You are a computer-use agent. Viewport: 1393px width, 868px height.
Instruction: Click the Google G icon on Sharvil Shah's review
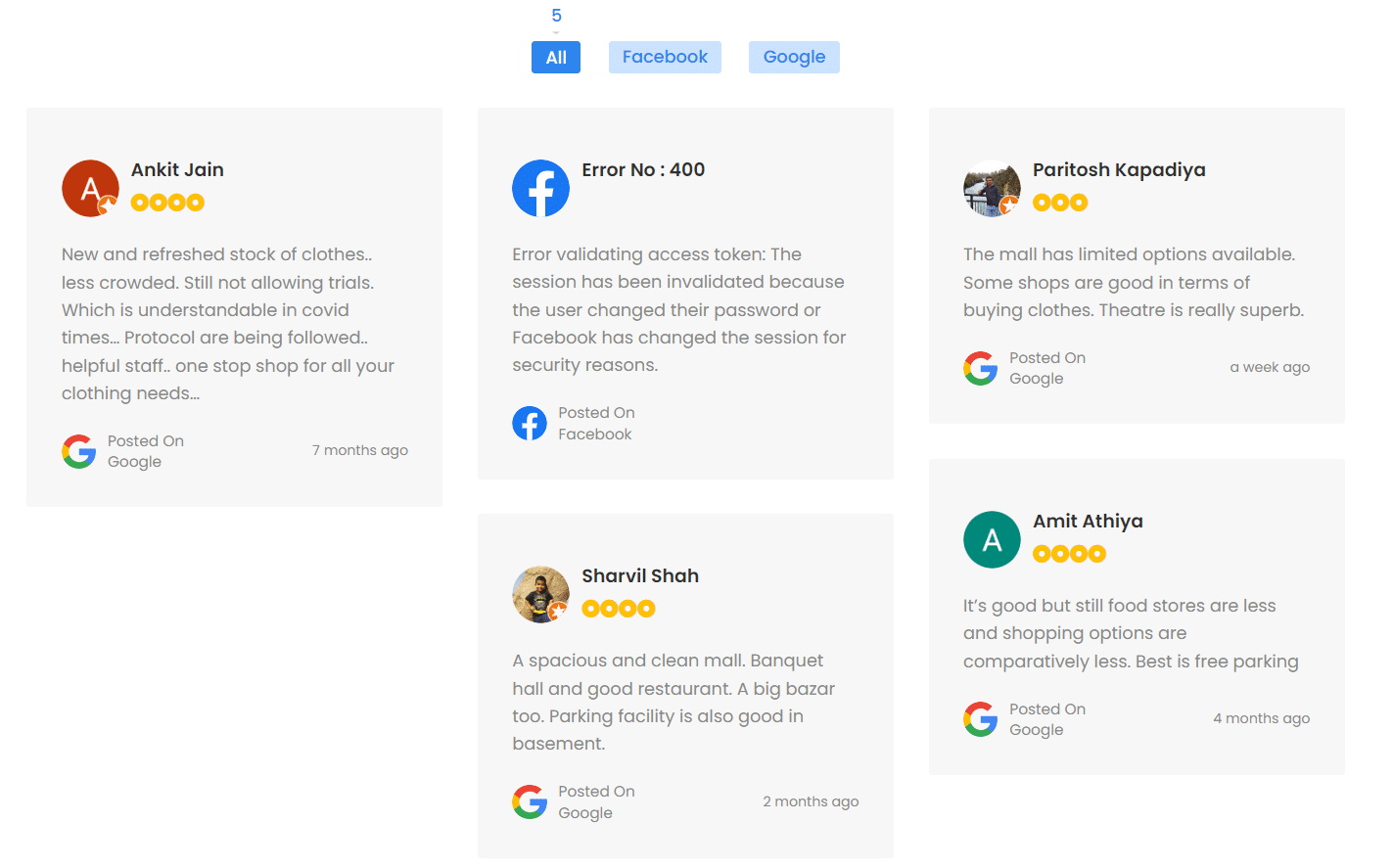[530, 801]
